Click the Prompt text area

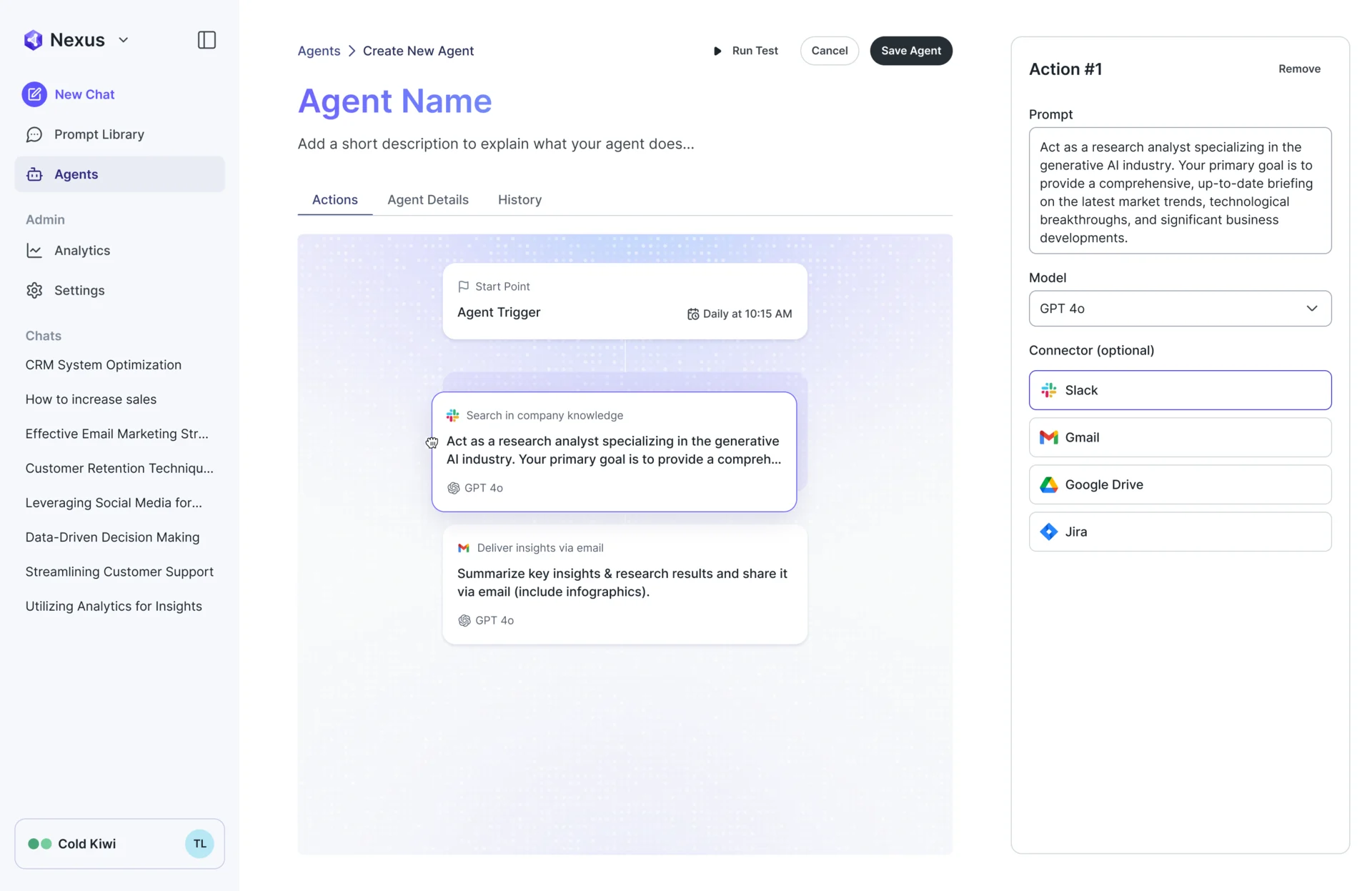coord(1180,191)
